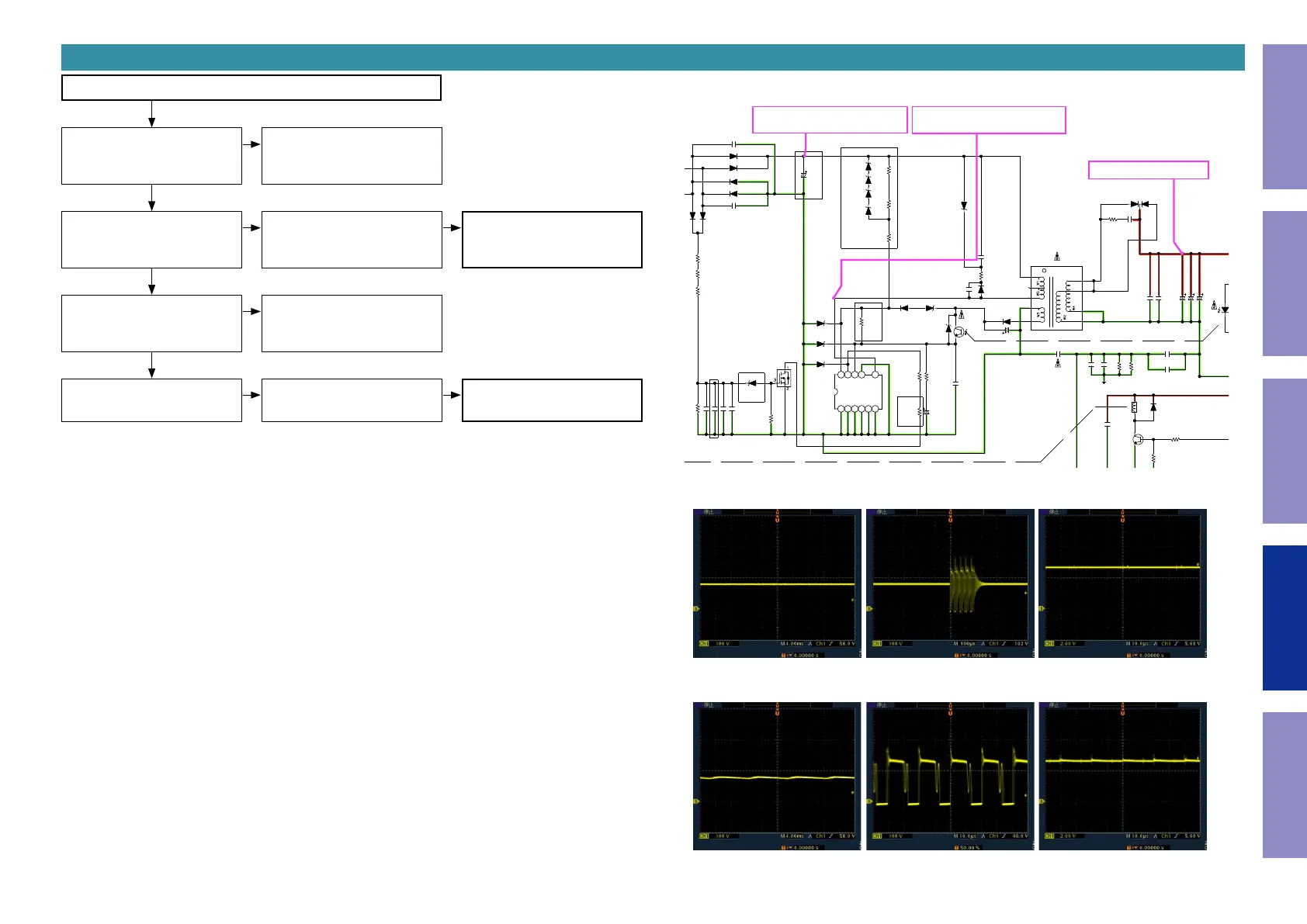Click the boxed MOSFET symbol near the IC
The height and width of the screenshot is (924, 1307).
785,379
